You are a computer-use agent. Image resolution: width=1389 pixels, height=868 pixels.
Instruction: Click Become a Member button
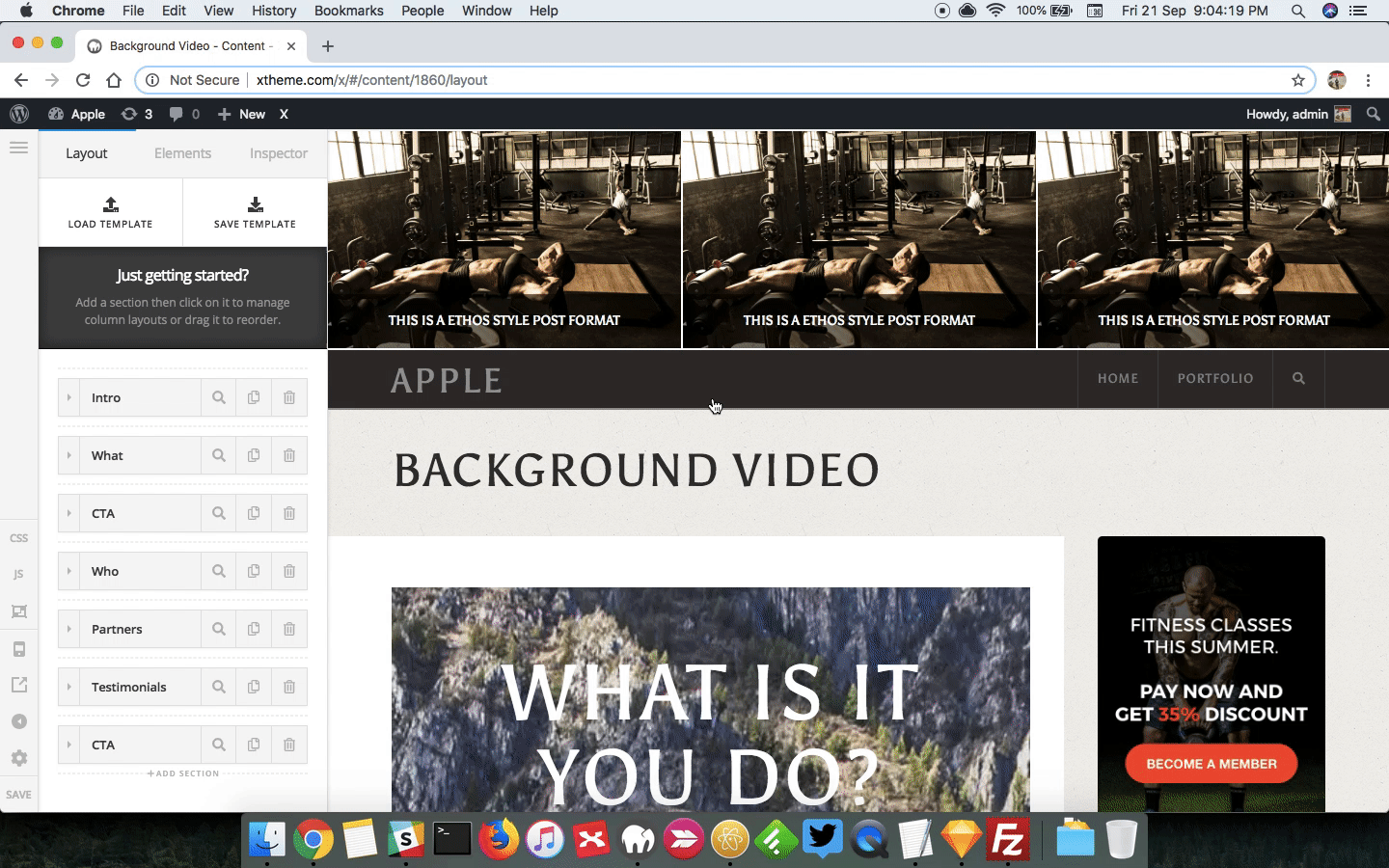coord(1211,764)
